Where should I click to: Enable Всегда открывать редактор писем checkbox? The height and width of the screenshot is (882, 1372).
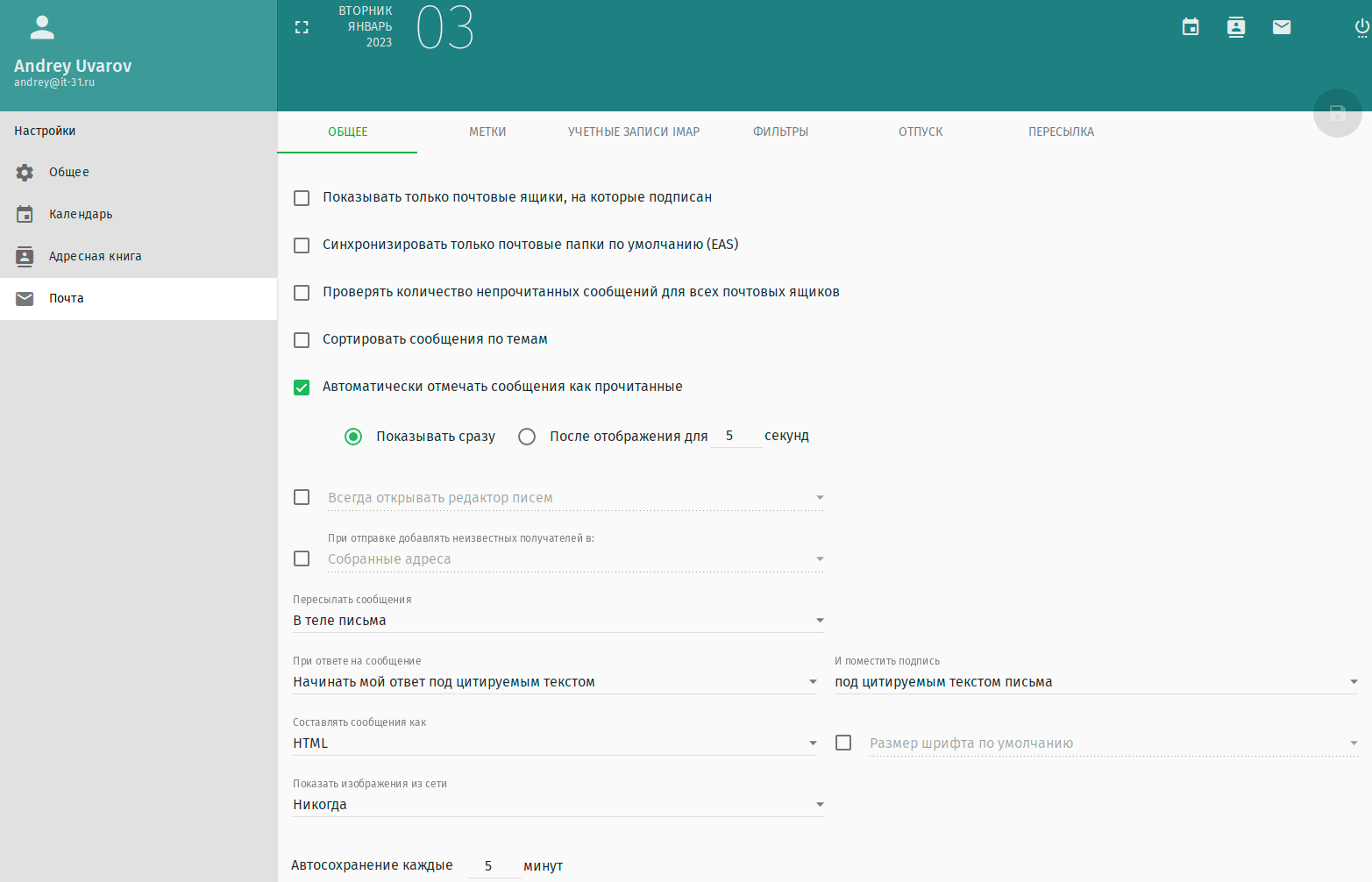[302, 497]
